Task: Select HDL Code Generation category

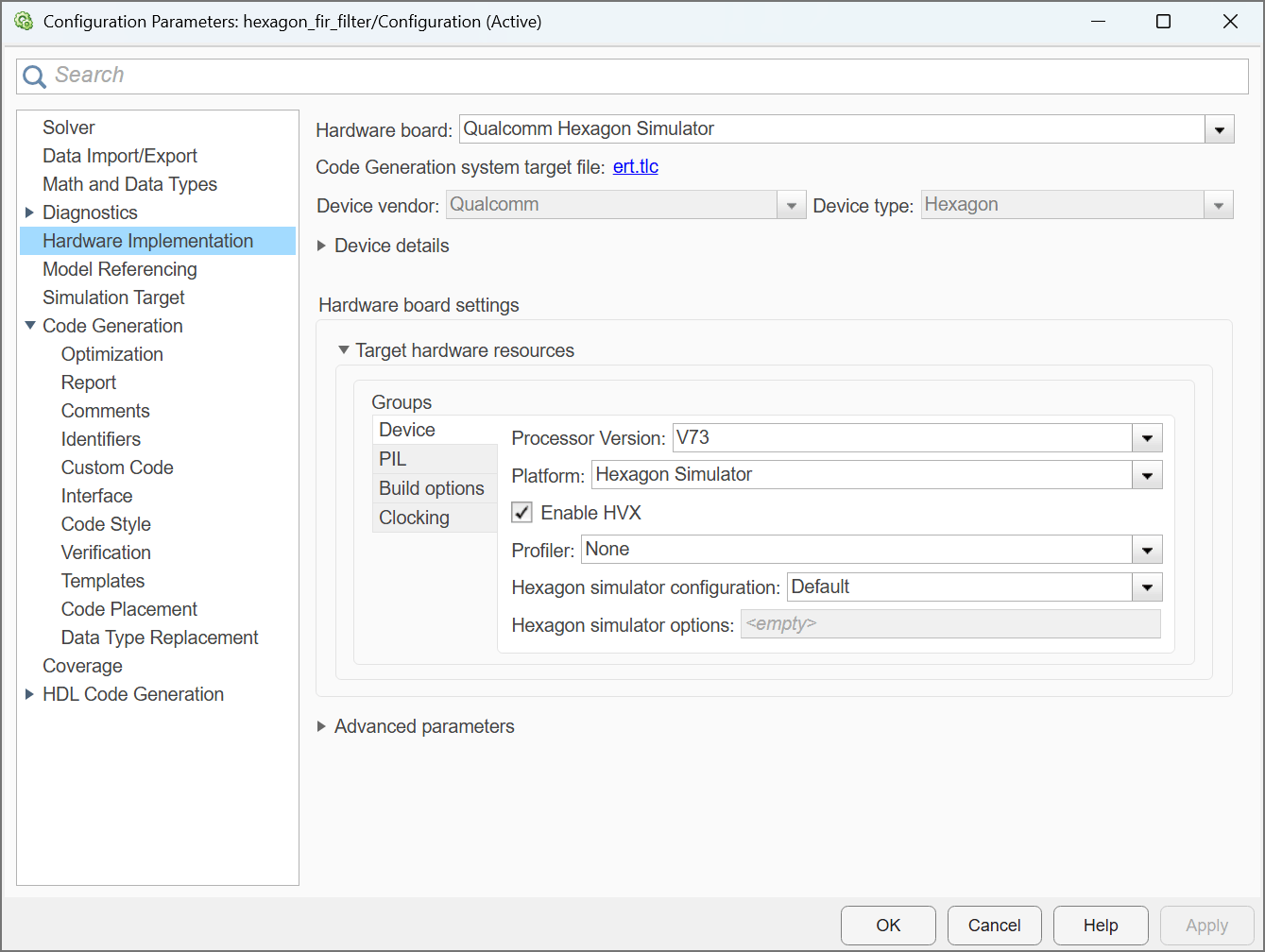Action: click(x=133, y=694)
